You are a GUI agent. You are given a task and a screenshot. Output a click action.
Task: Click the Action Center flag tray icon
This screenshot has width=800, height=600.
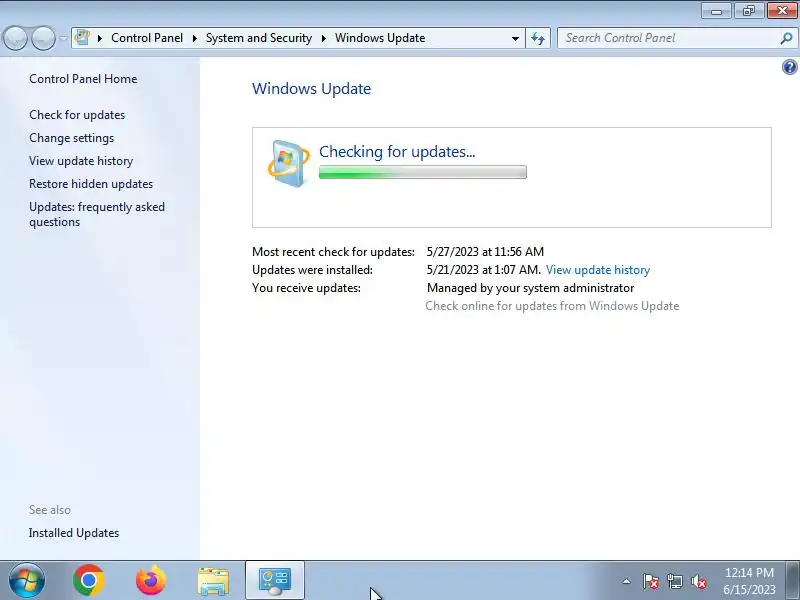651,581
